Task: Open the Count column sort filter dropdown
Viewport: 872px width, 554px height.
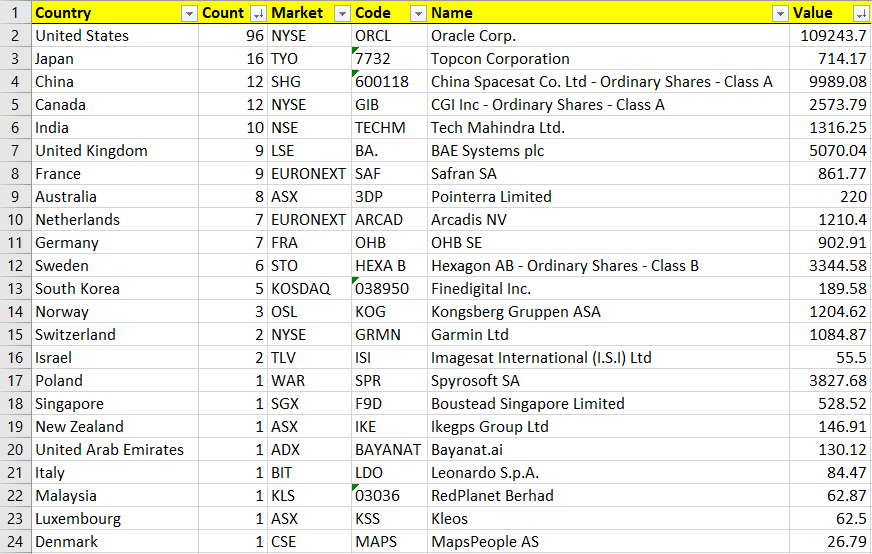Action: (x=259, y=14)
